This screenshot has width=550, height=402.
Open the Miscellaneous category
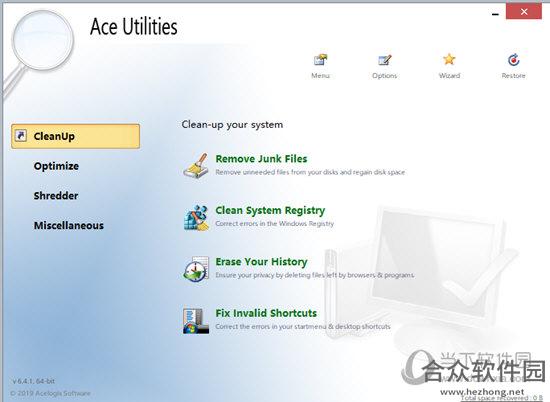[x=69, y=225]
